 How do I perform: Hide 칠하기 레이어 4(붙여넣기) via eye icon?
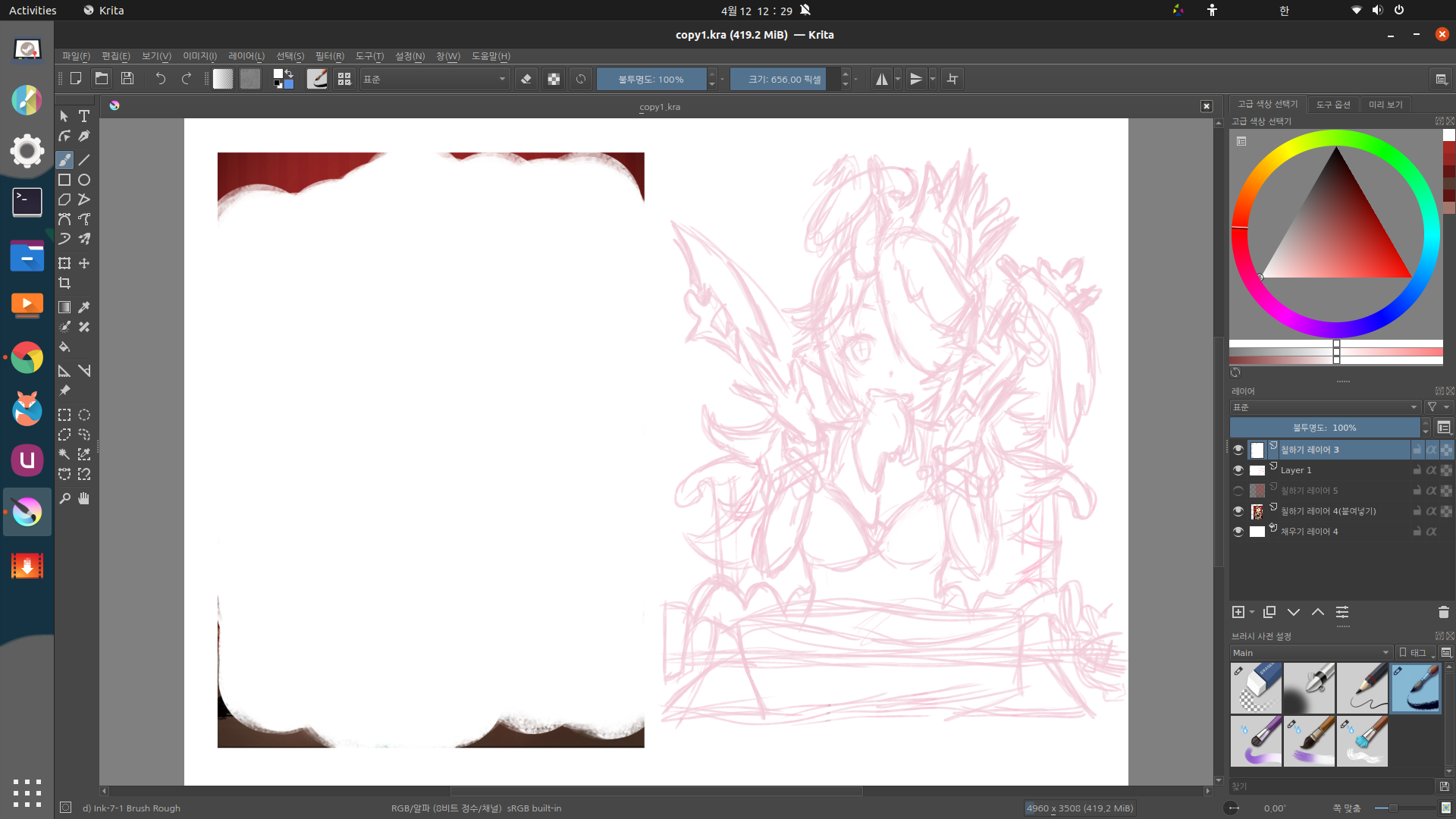point(1238,511)
